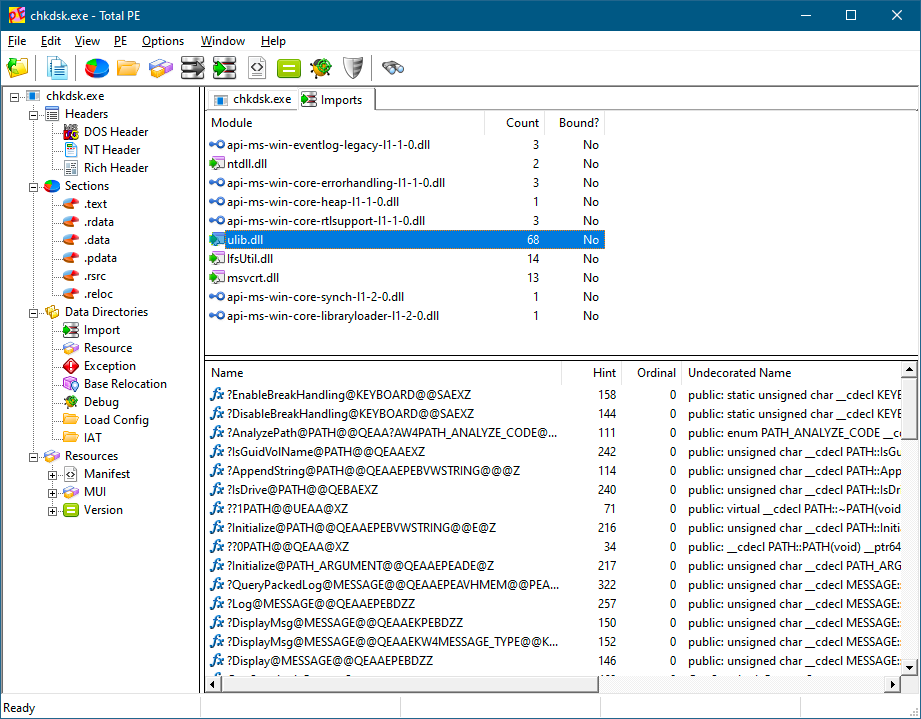
Task: Select msvcrt.dll in the module list
Action: 252,278
